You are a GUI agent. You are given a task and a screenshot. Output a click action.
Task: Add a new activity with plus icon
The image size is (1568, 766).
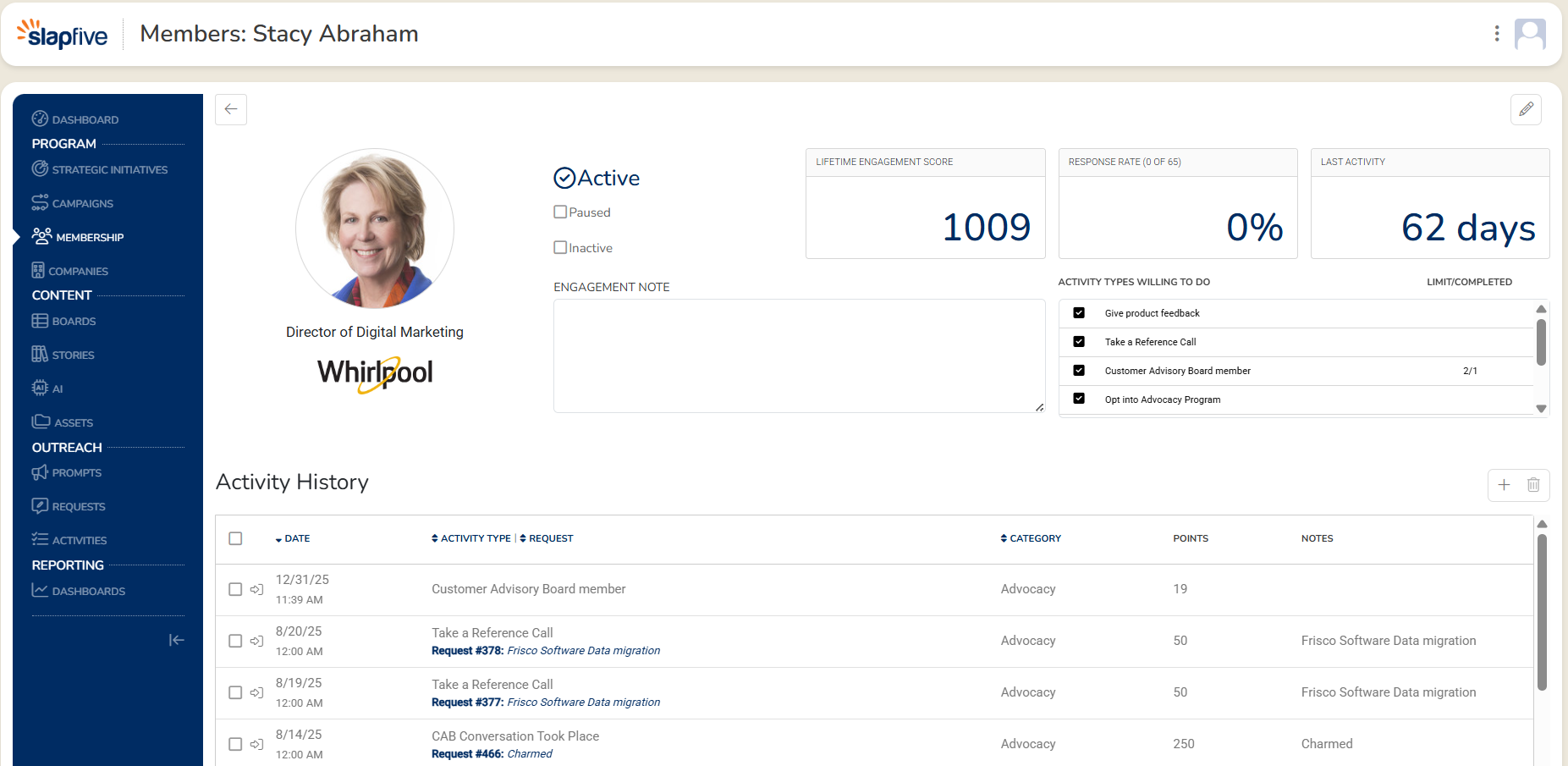coord(1504,485)
